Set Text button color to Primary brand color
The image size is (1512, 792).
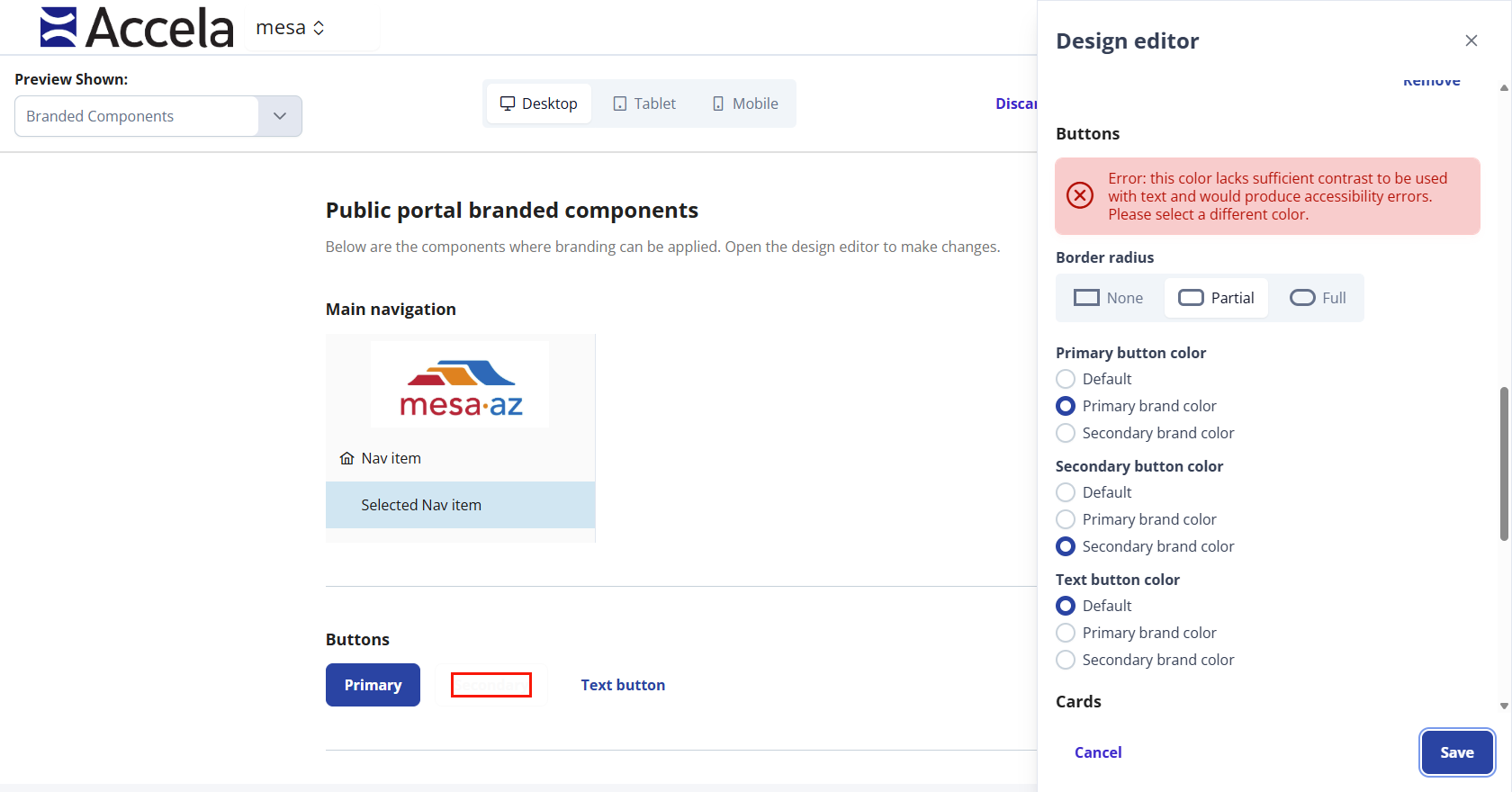coord(1066,633)
